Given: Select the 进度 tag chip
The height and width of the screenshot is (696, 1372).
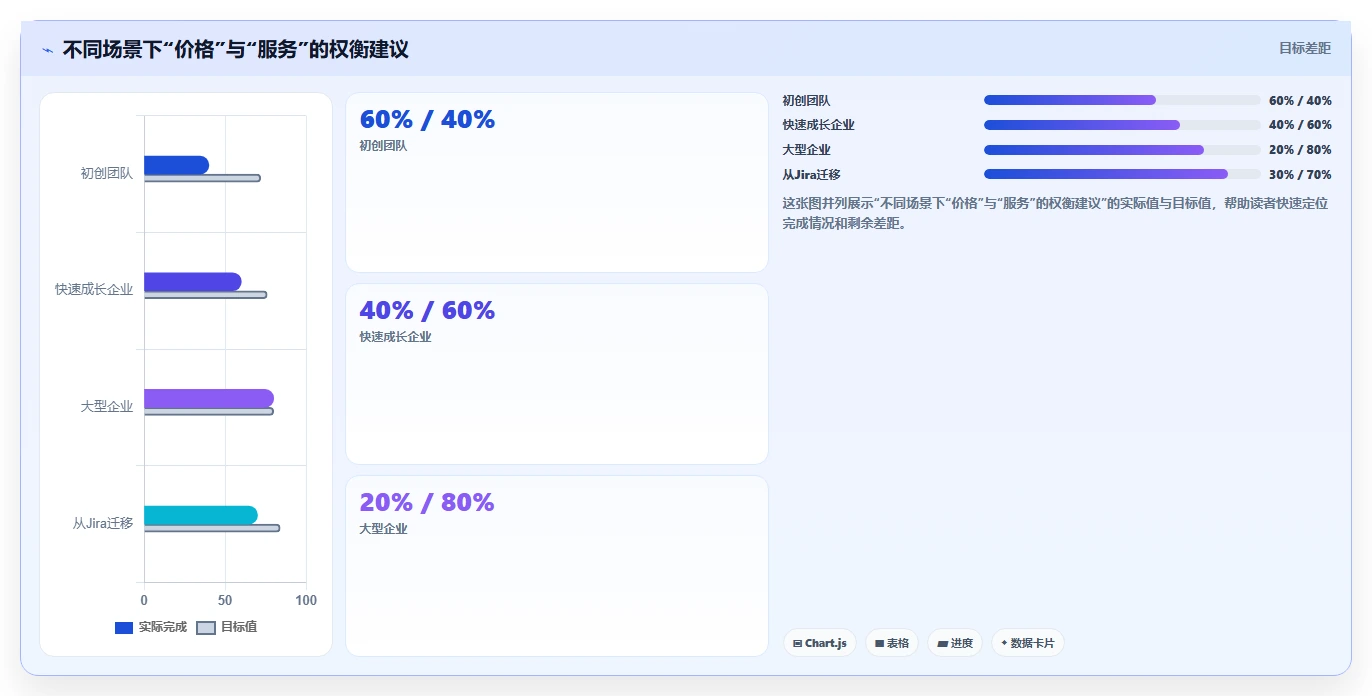Looking at the screenshot, I should tap(955, 643).
